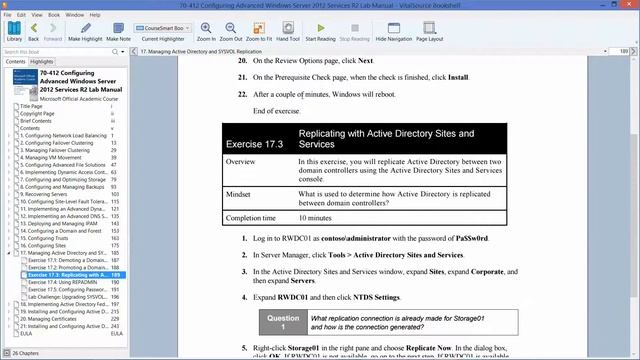Click the page icon beside 12. Implementing an Advanced DNS

[x=16, y=216]
